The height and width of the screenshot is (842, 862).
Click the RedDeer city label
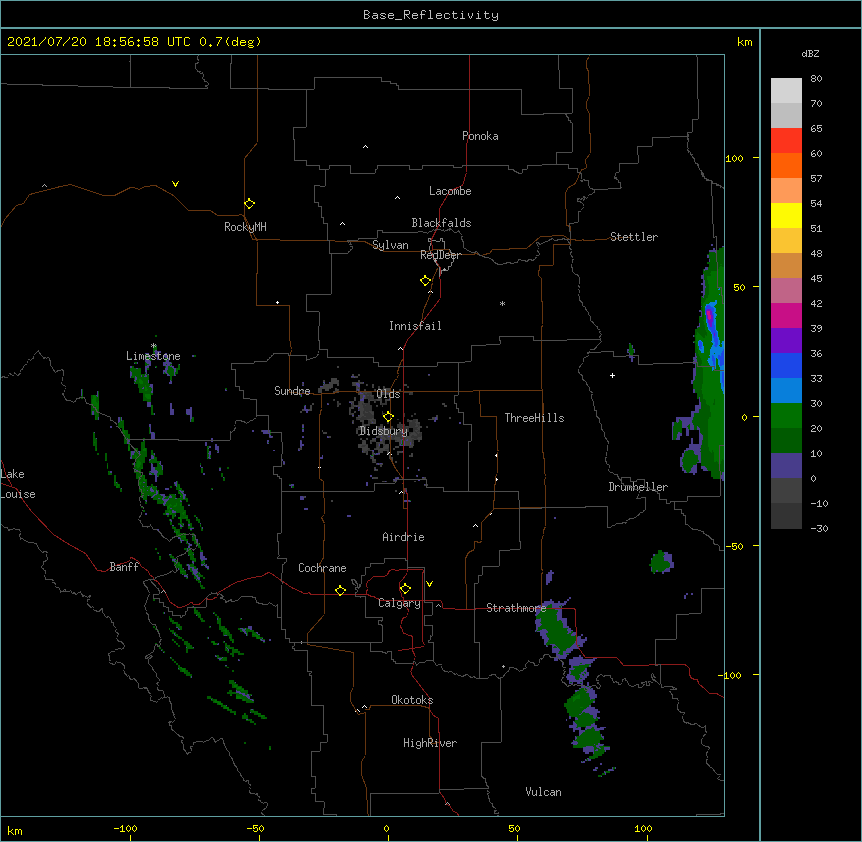point(440,255)
